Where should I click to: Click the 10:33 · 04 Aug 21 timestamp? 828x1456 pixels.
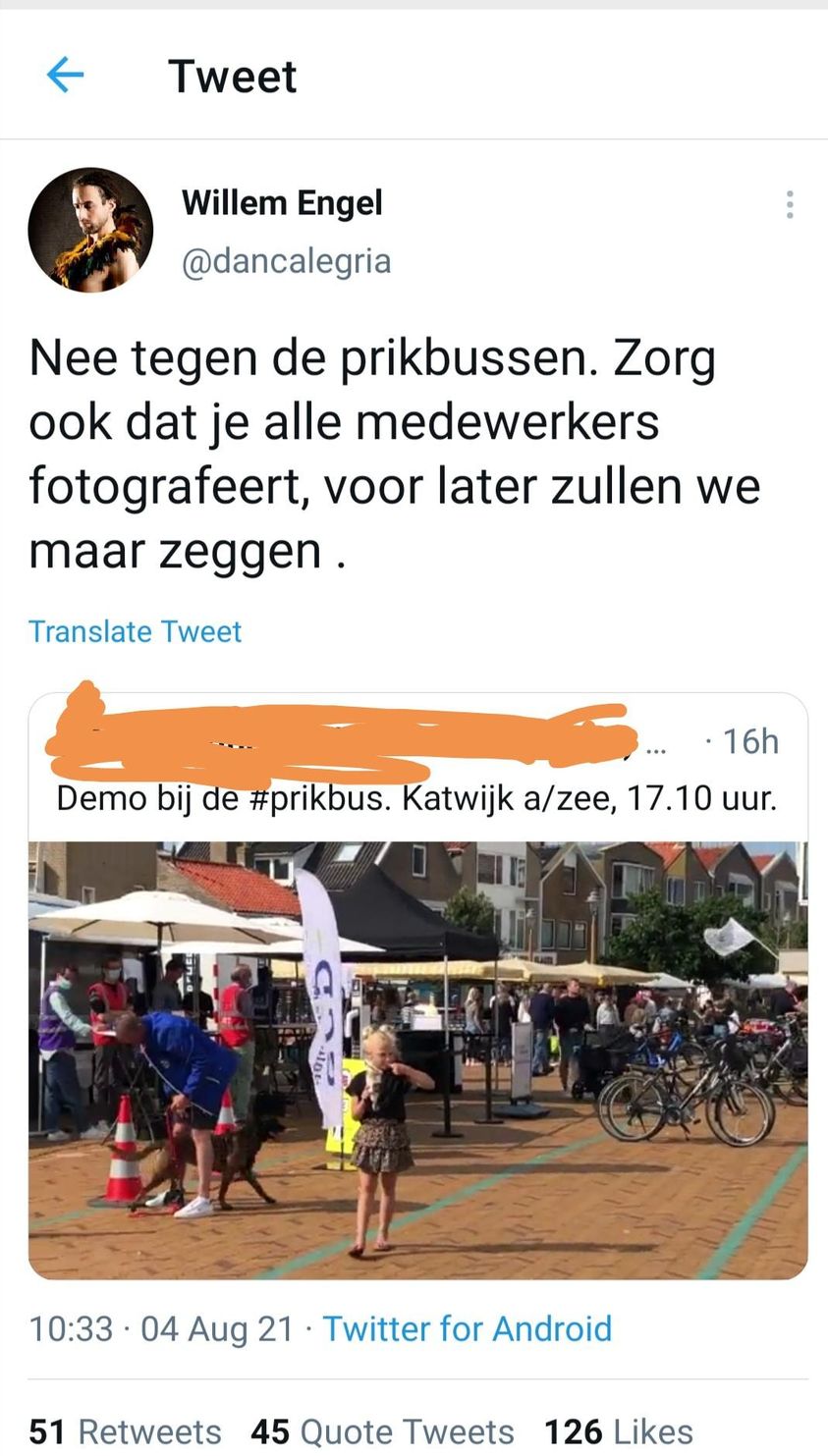161,1328
